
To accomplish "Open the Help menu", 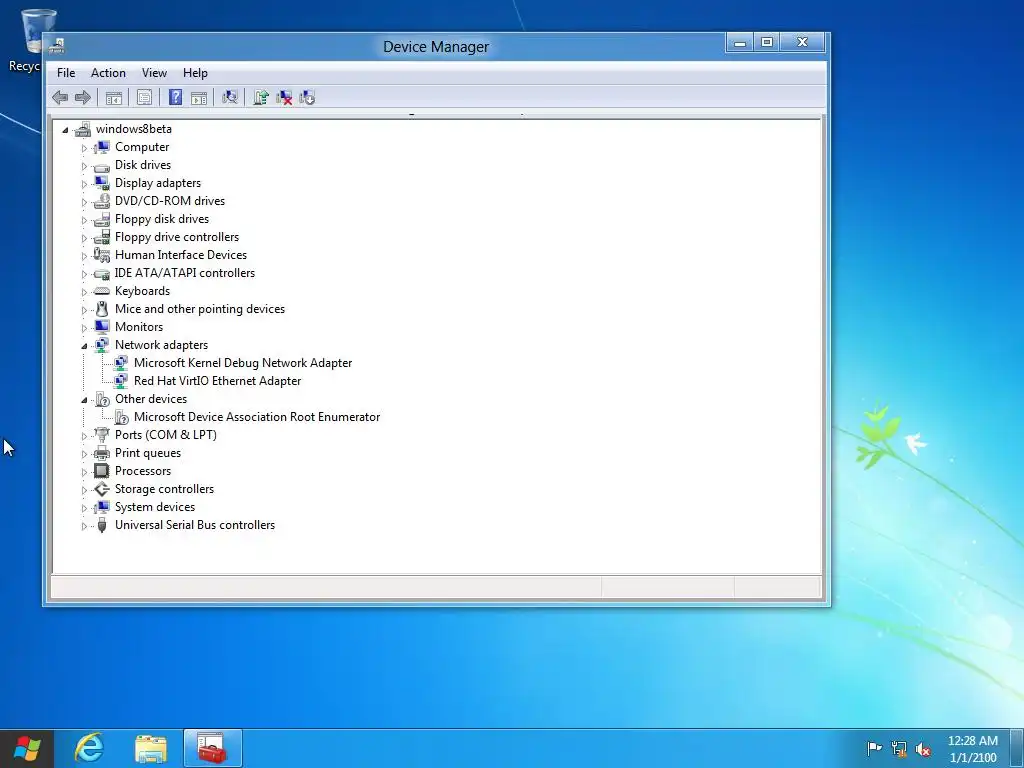I will pos(195,73).
